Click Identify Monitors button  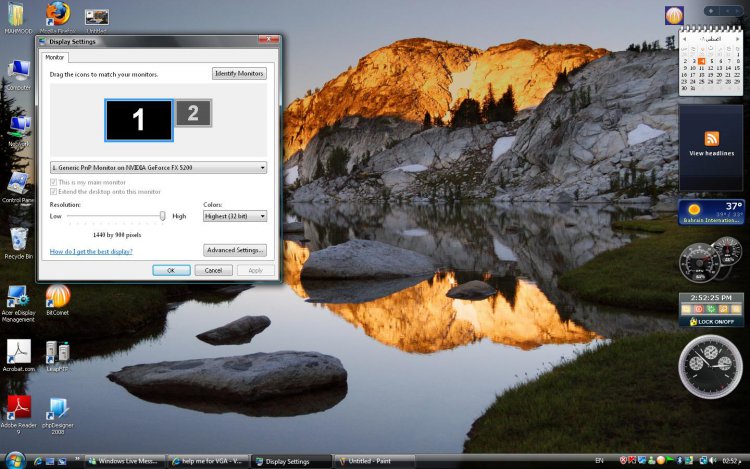click(239, 74)
